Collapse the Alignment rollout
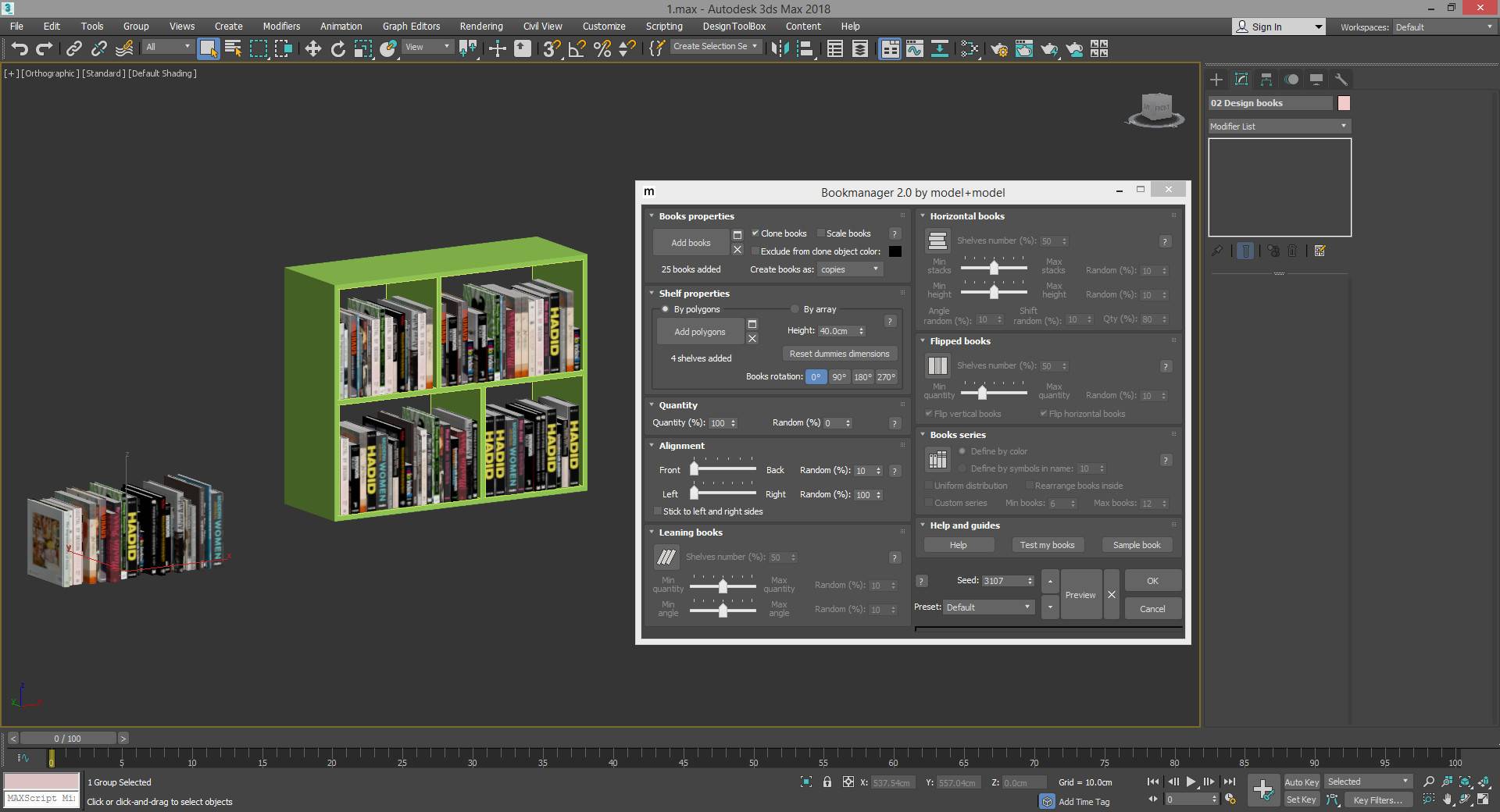1500x812 pixels. (652, 446)
